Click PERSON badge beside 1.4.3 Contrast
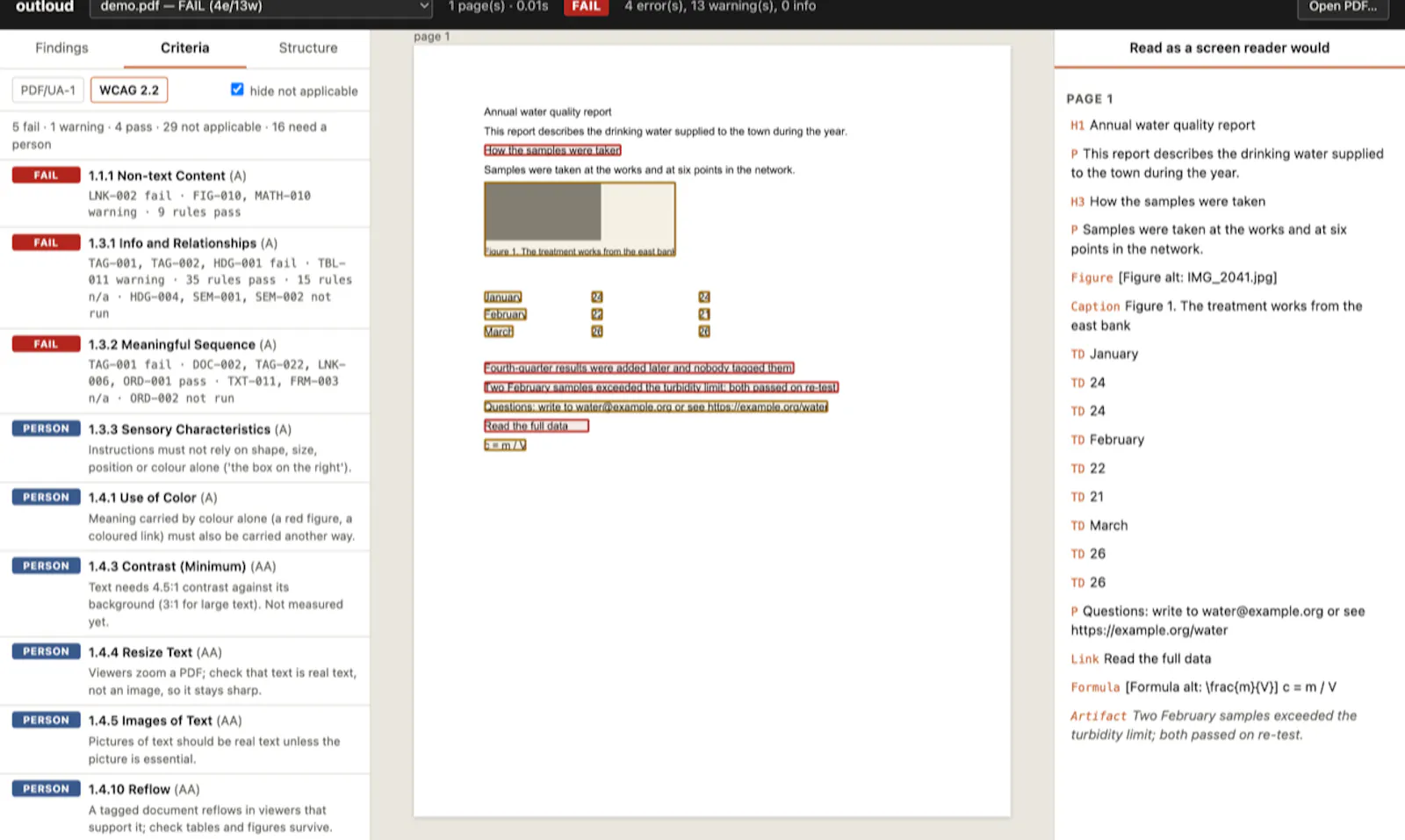This screenshot has width=1405, height=840. pos(46,566)
